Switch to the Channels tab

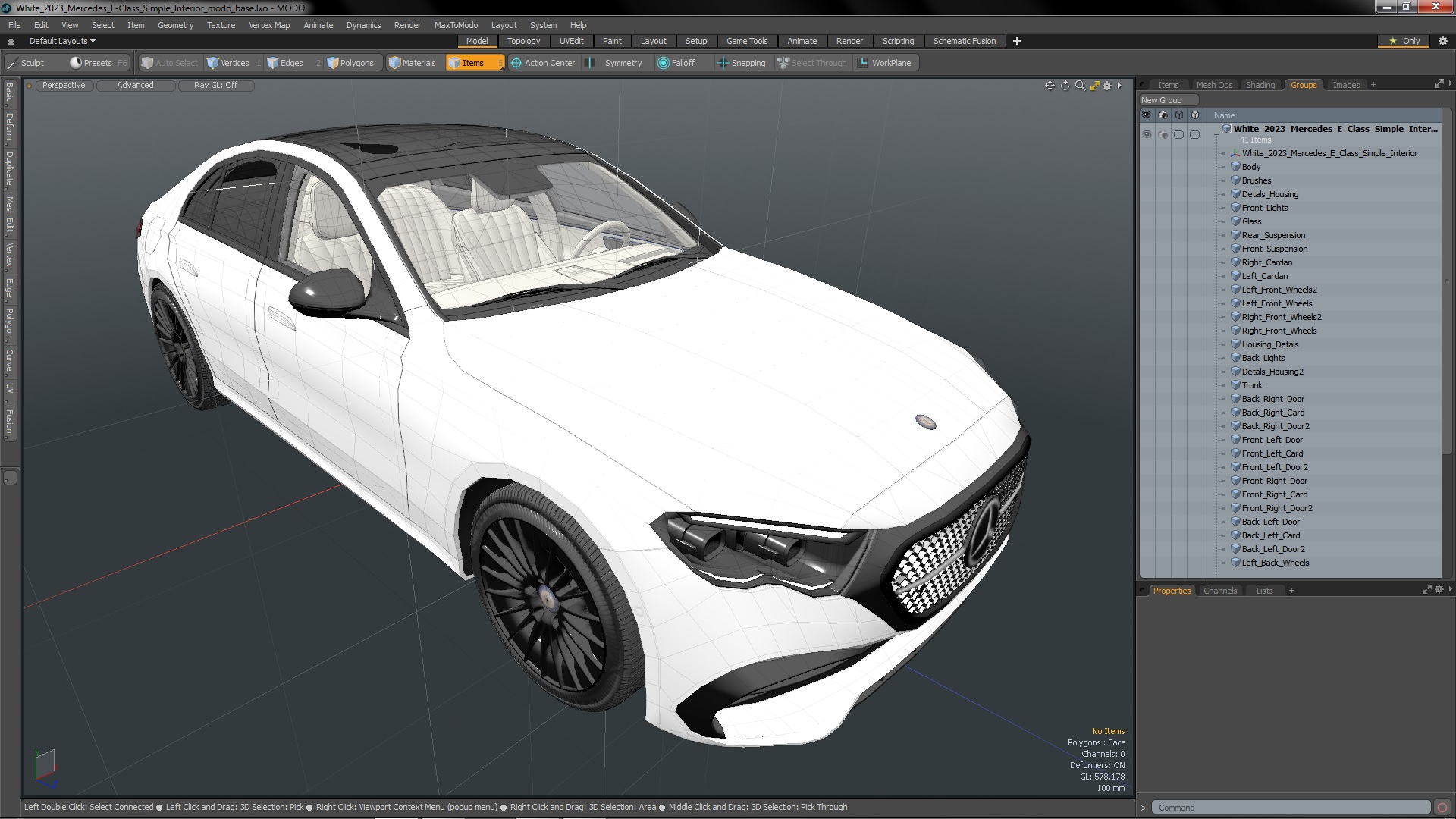[x=1219, y=591]
